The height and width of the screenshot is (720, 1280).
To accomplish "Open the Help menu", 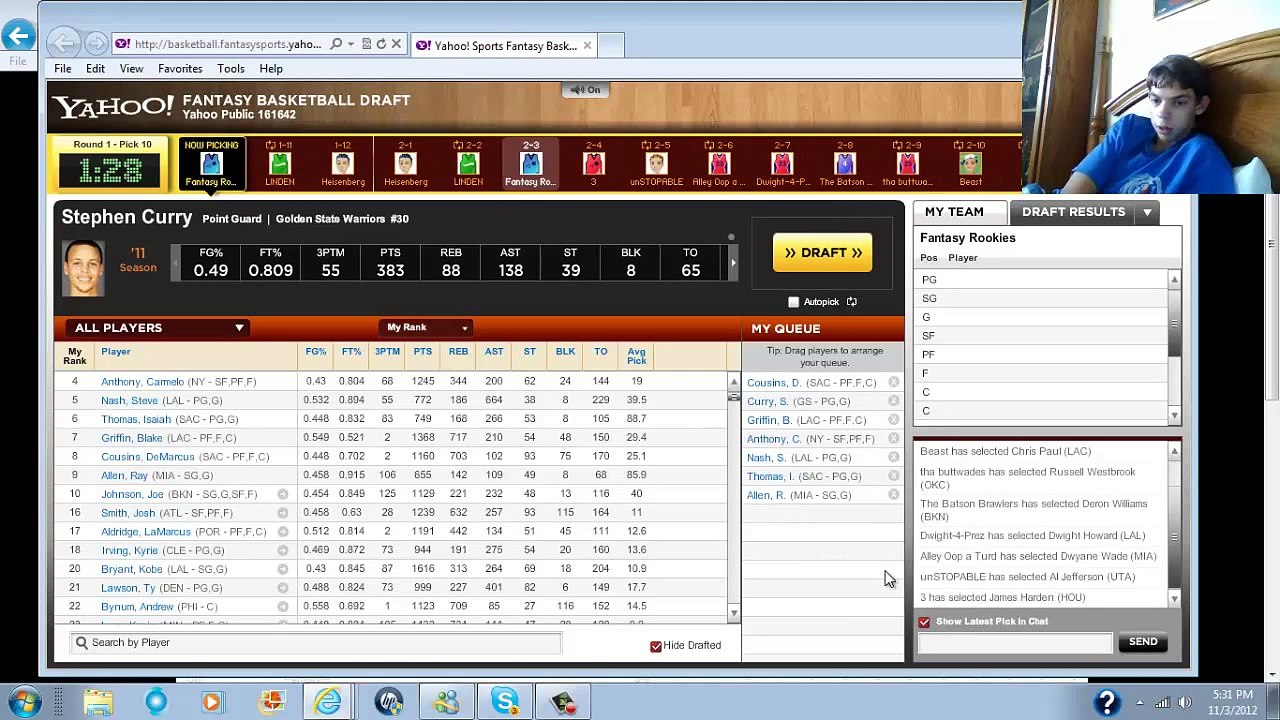I will click(271, 69).
